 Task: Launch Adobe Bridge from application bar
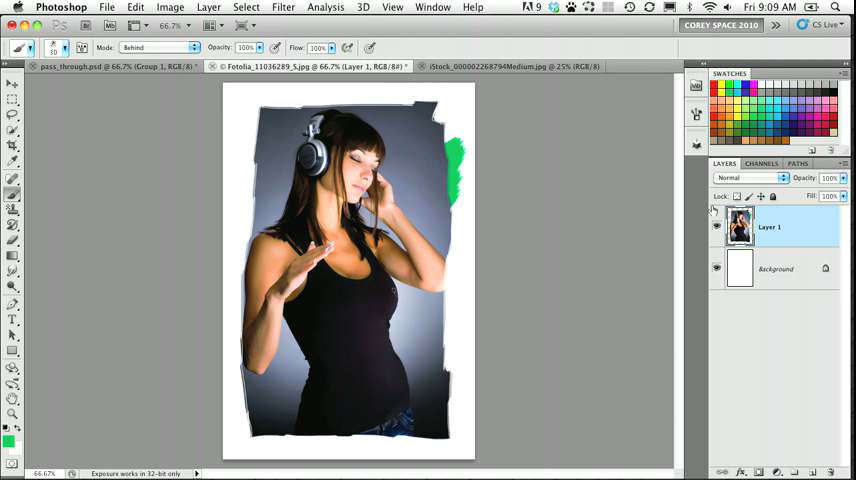tap(88, 25)
